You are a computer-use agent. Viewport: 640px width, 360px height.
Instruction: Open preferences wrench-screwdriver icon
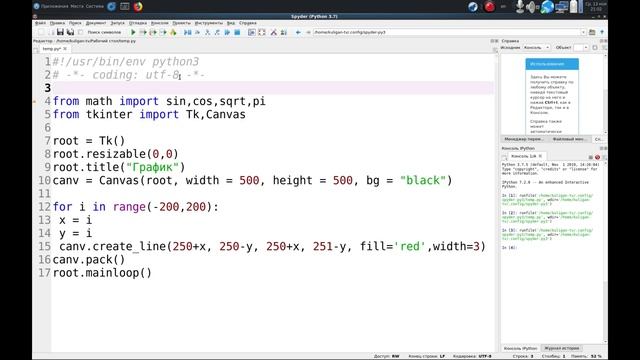[273, 32]
